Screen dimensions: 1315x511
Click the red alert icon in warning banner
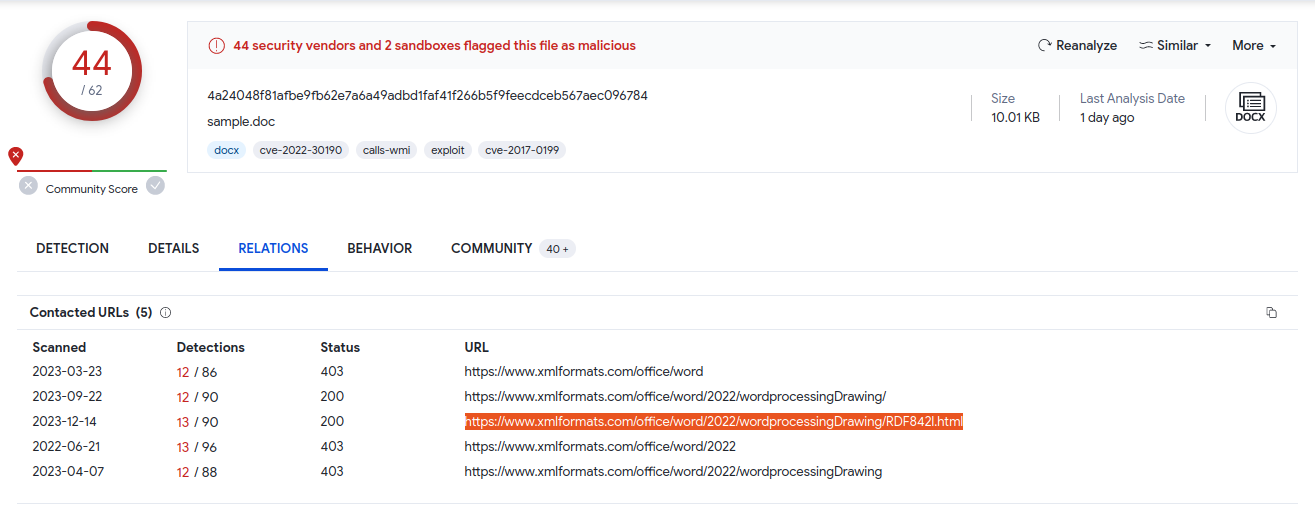(x=217, y=46)
